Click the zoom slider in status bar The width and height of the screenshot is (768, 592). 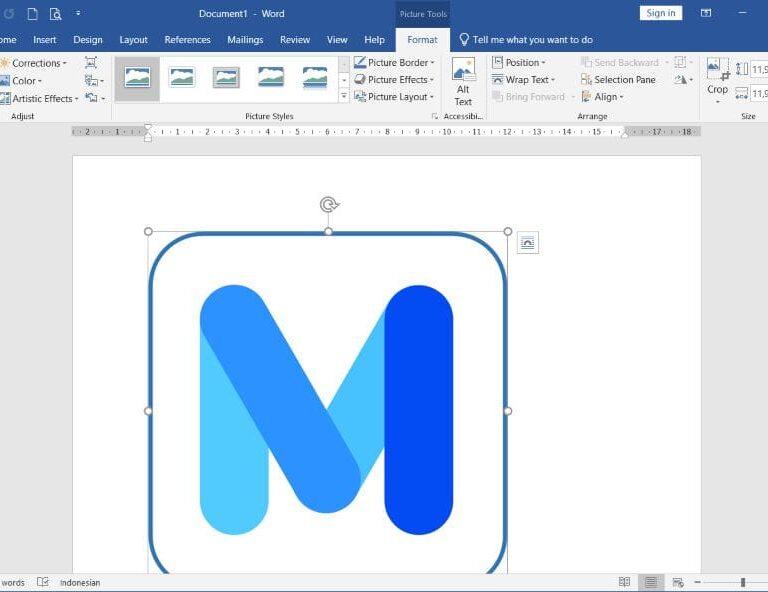click(x=743, y=582)
